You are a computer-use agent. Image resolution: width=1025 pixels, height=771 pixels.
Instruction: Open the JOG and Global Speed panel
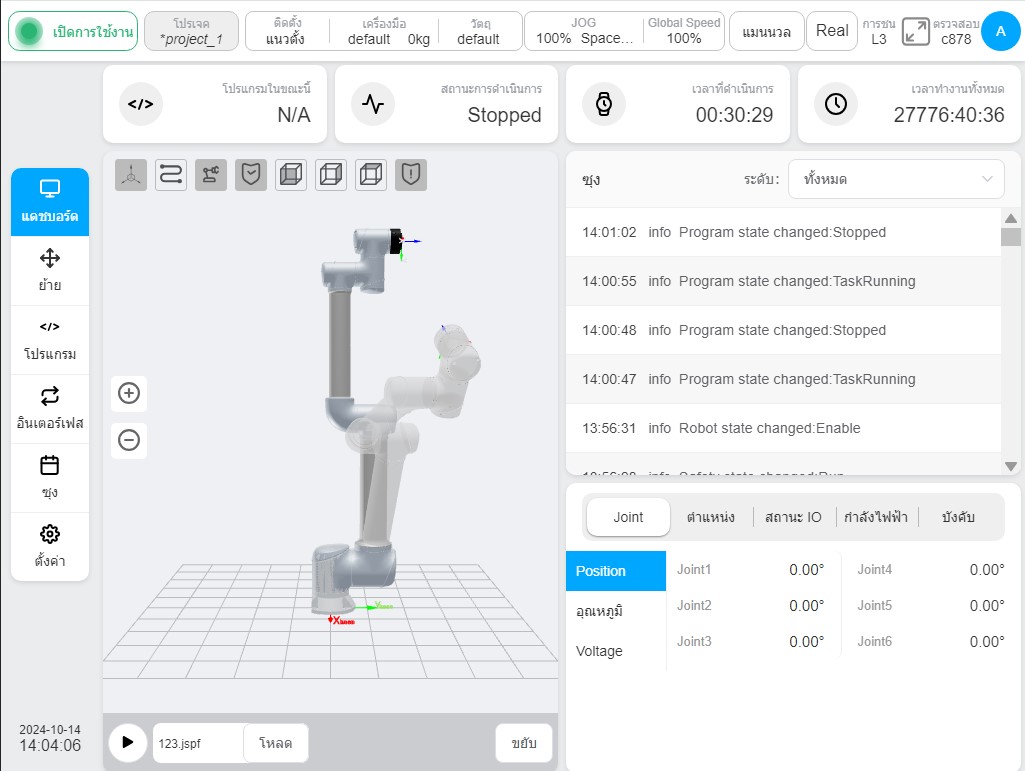point(624,31)
